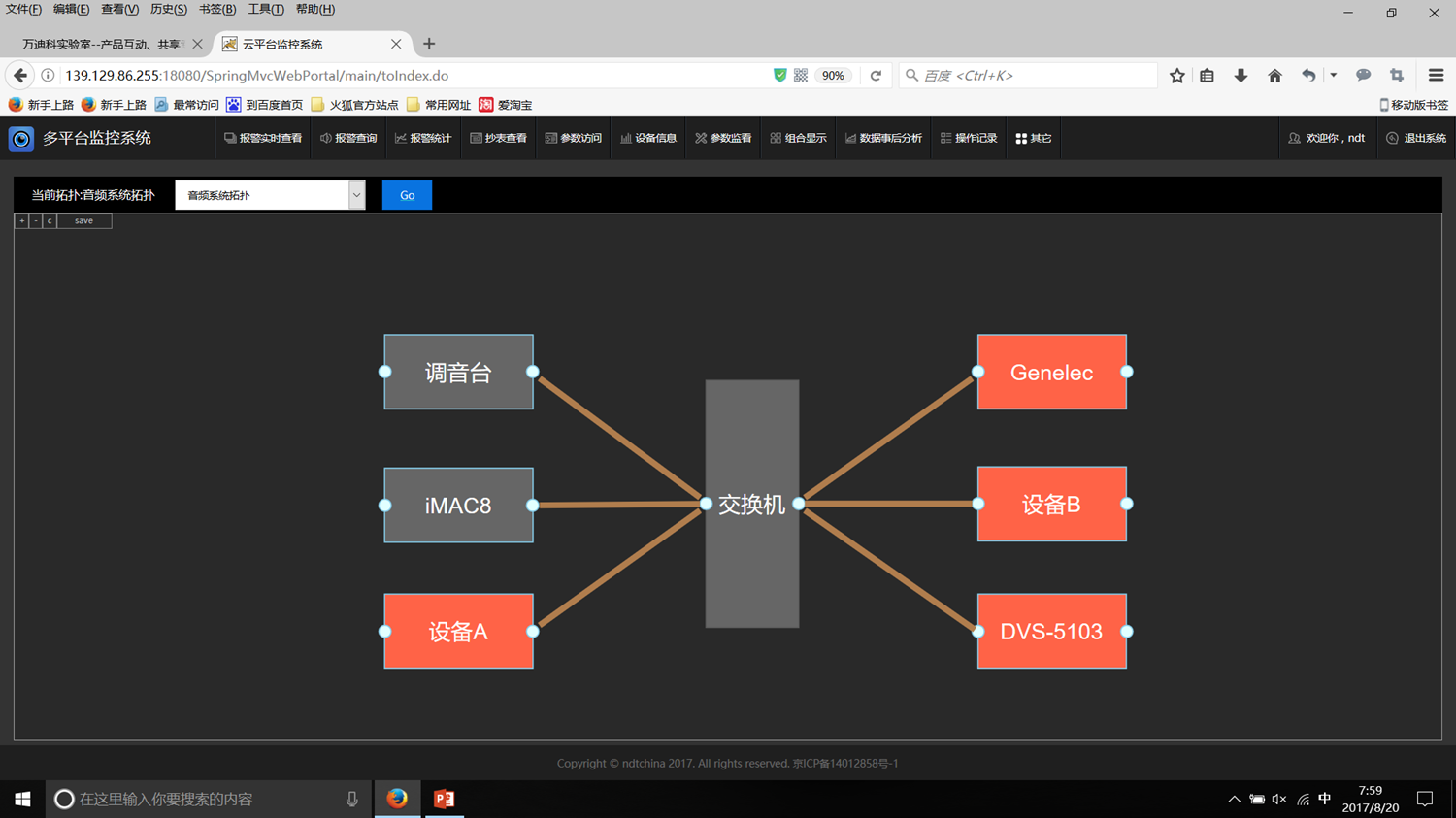Open the downloads arrow icon
The height and width of the screenshot is (818, 1456).
1241,76
